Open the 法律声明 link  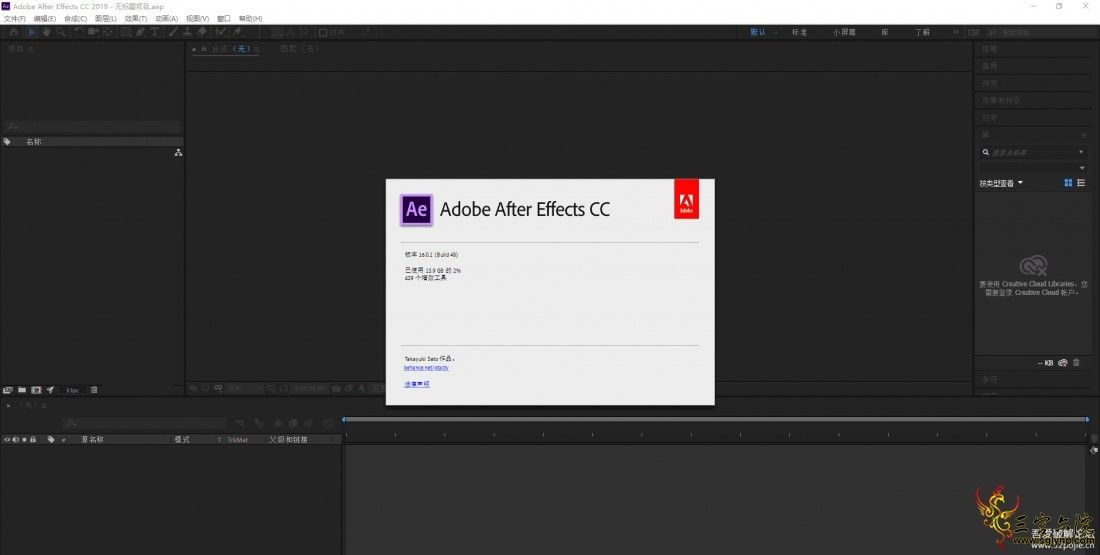point(417,384)
